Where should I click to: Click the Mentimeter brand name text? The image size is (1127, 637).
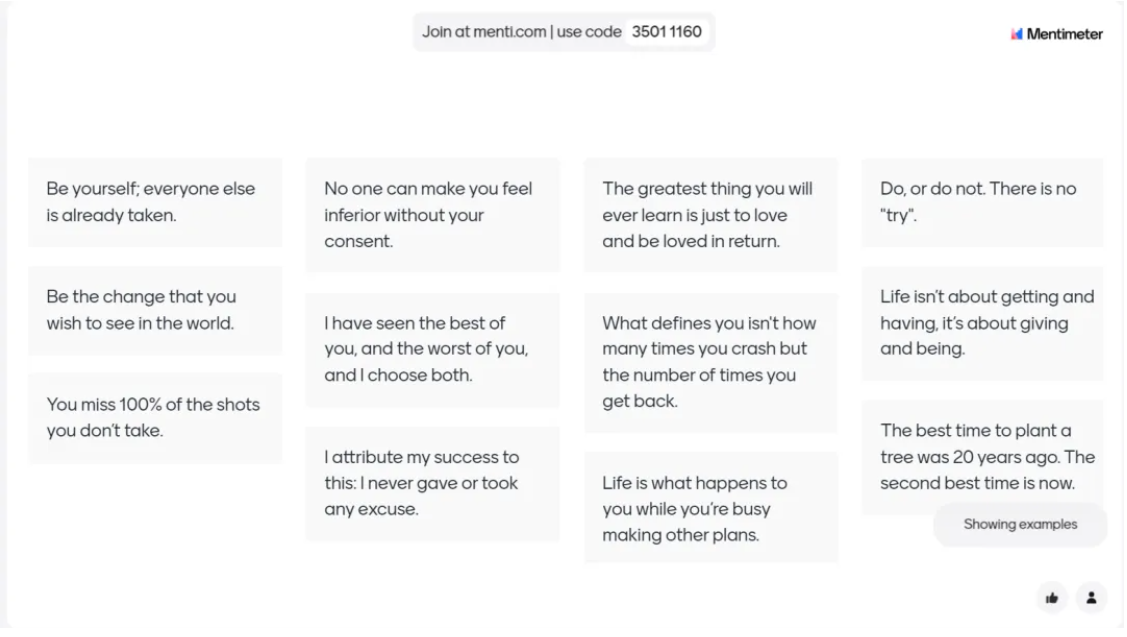[x=1064, y=34]
